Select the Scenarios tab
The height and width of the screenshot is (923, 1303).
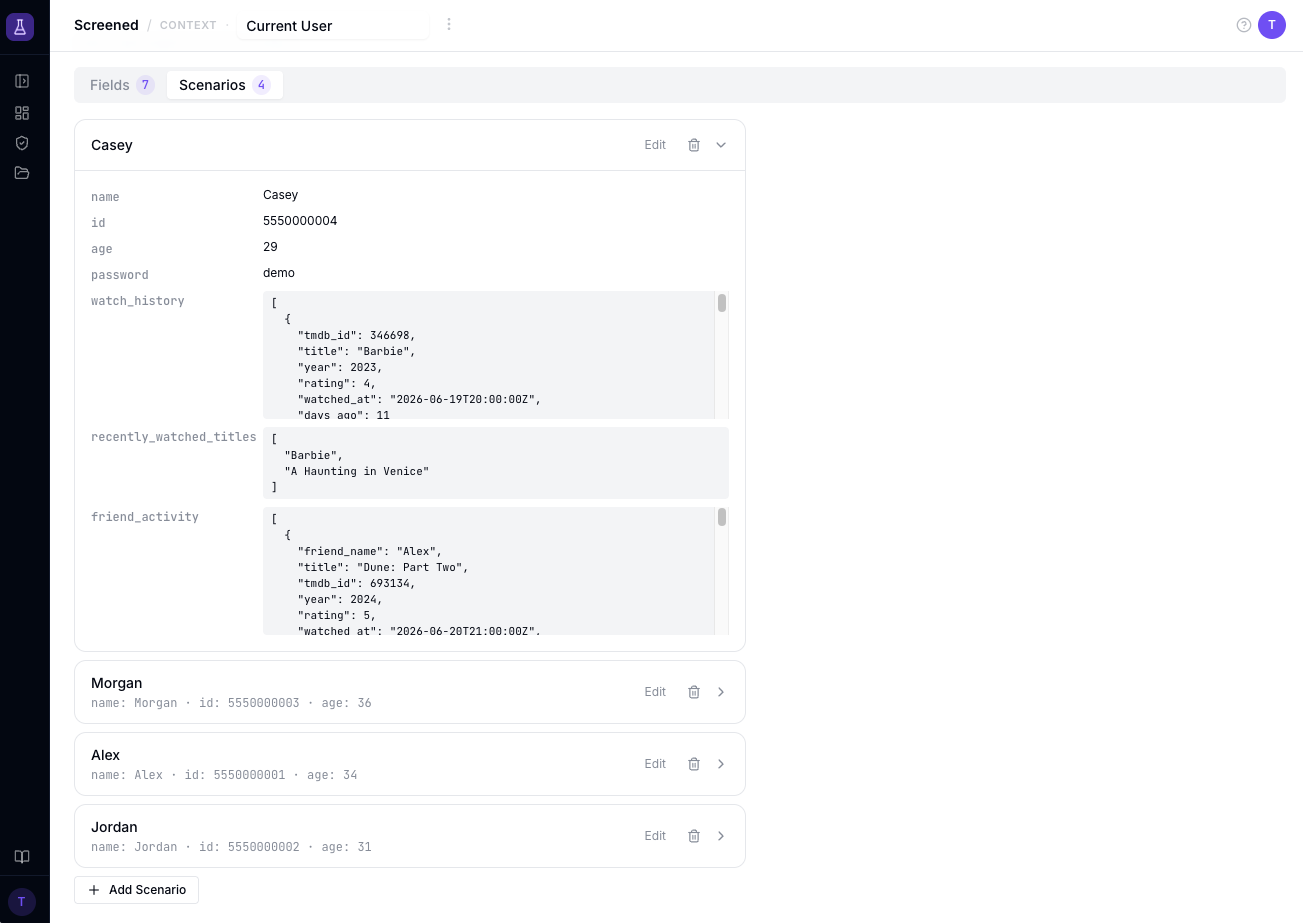pyautogui.click(x=224, y=85)
